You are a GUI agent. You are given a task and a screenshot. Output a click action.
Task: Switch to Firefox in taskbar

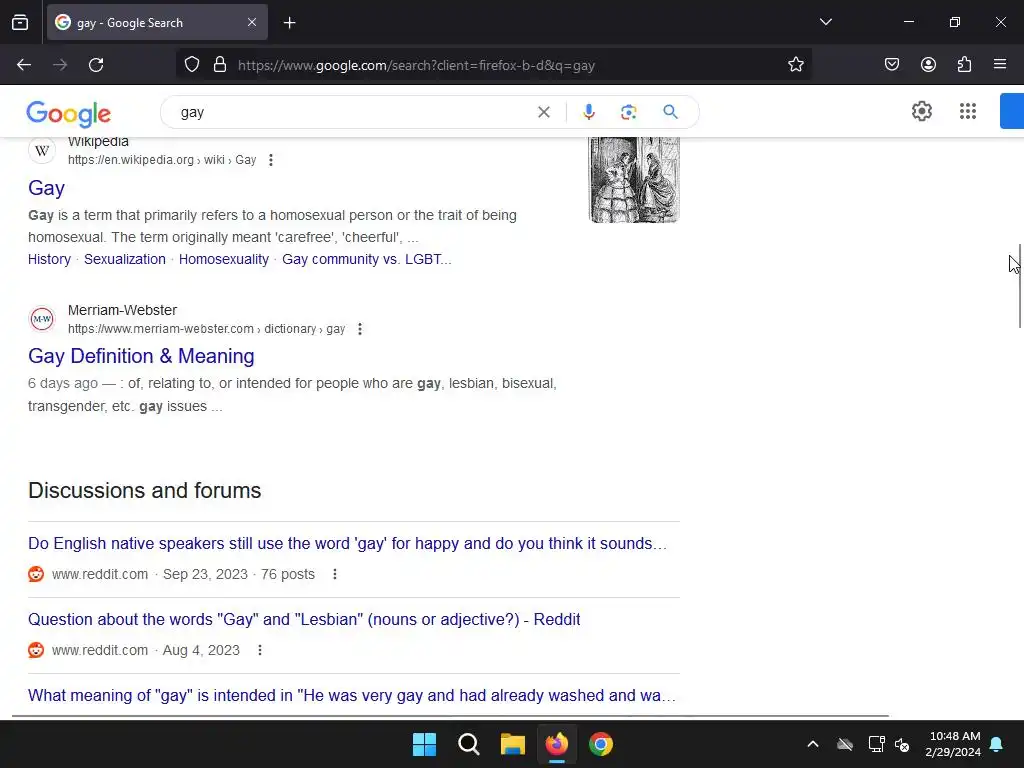pyautogui.click(x=556, y=744)
